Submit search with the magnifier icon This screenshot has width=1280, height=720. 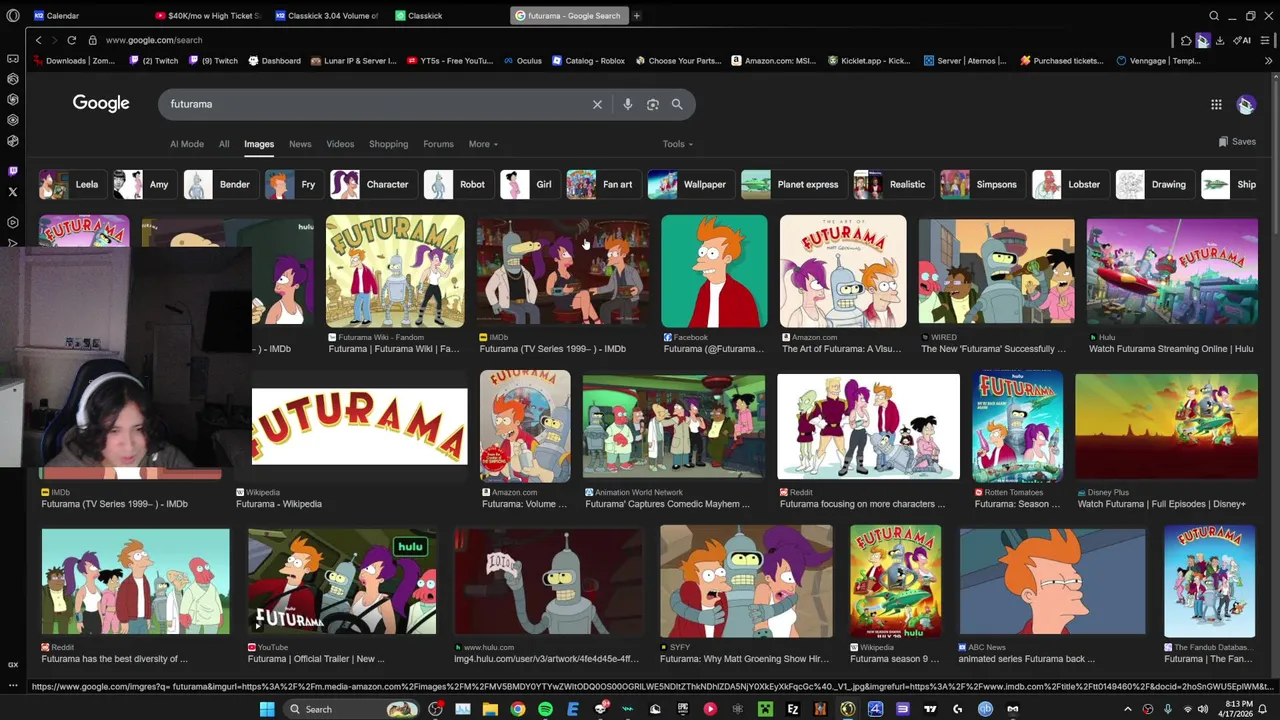click(677, 104)
